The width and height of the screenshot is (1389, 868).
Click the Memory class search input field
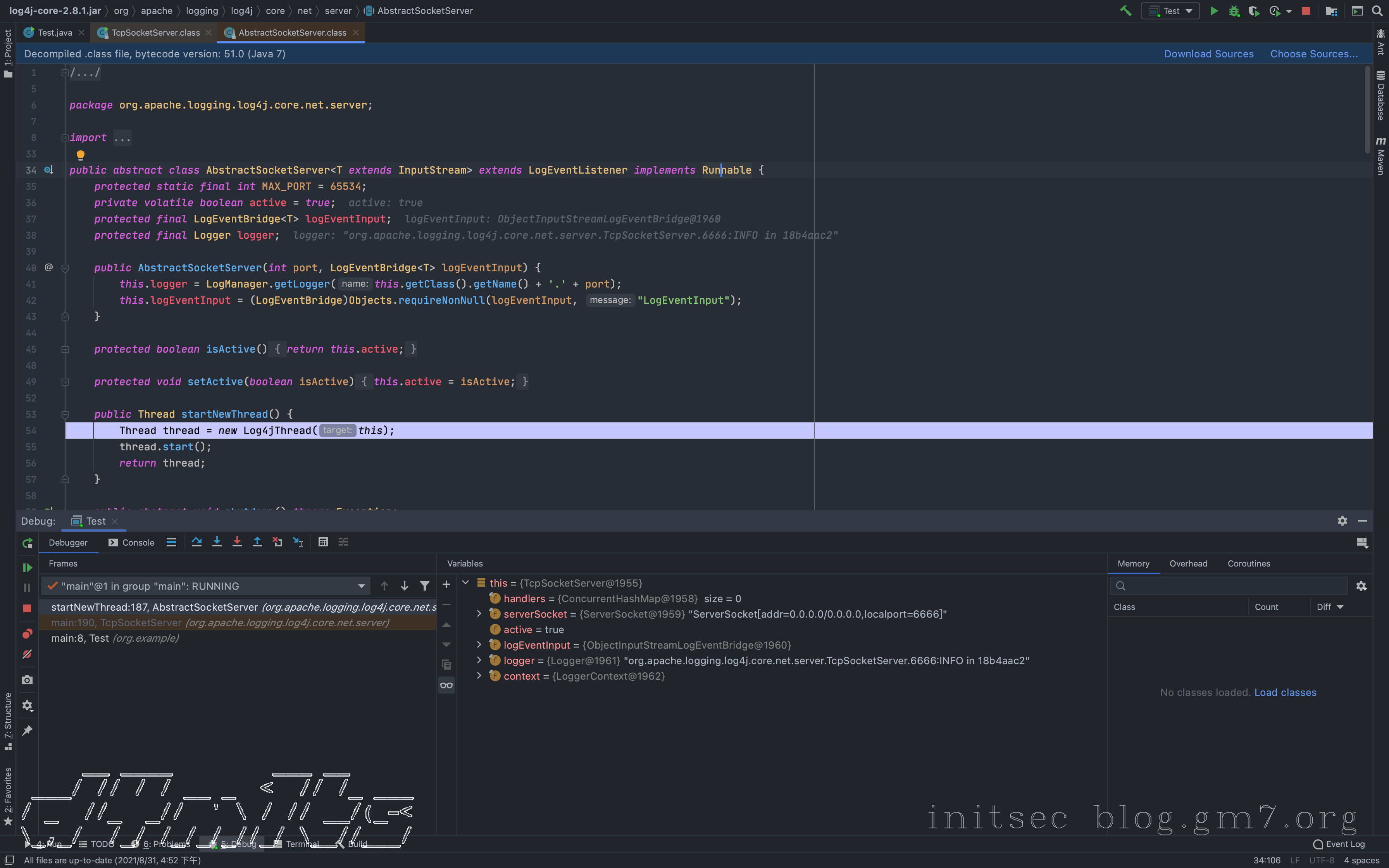(1234, 586)
